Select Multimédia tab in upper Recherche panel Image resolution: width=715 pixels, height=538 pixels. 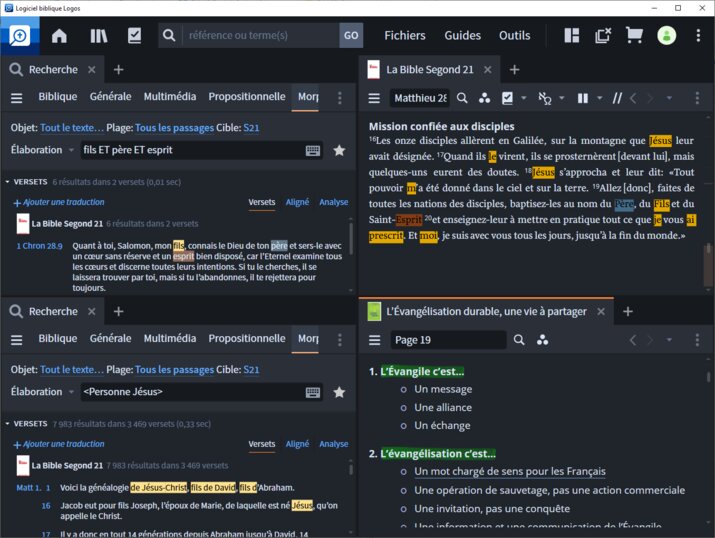click(170, 97)
